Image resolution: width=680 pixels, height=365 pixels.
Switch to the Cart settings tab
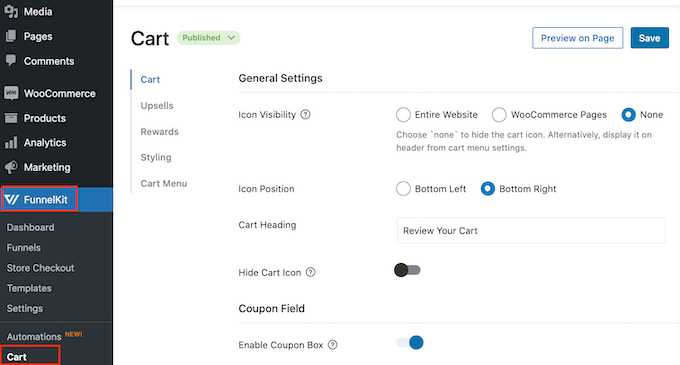coord(150,79)
